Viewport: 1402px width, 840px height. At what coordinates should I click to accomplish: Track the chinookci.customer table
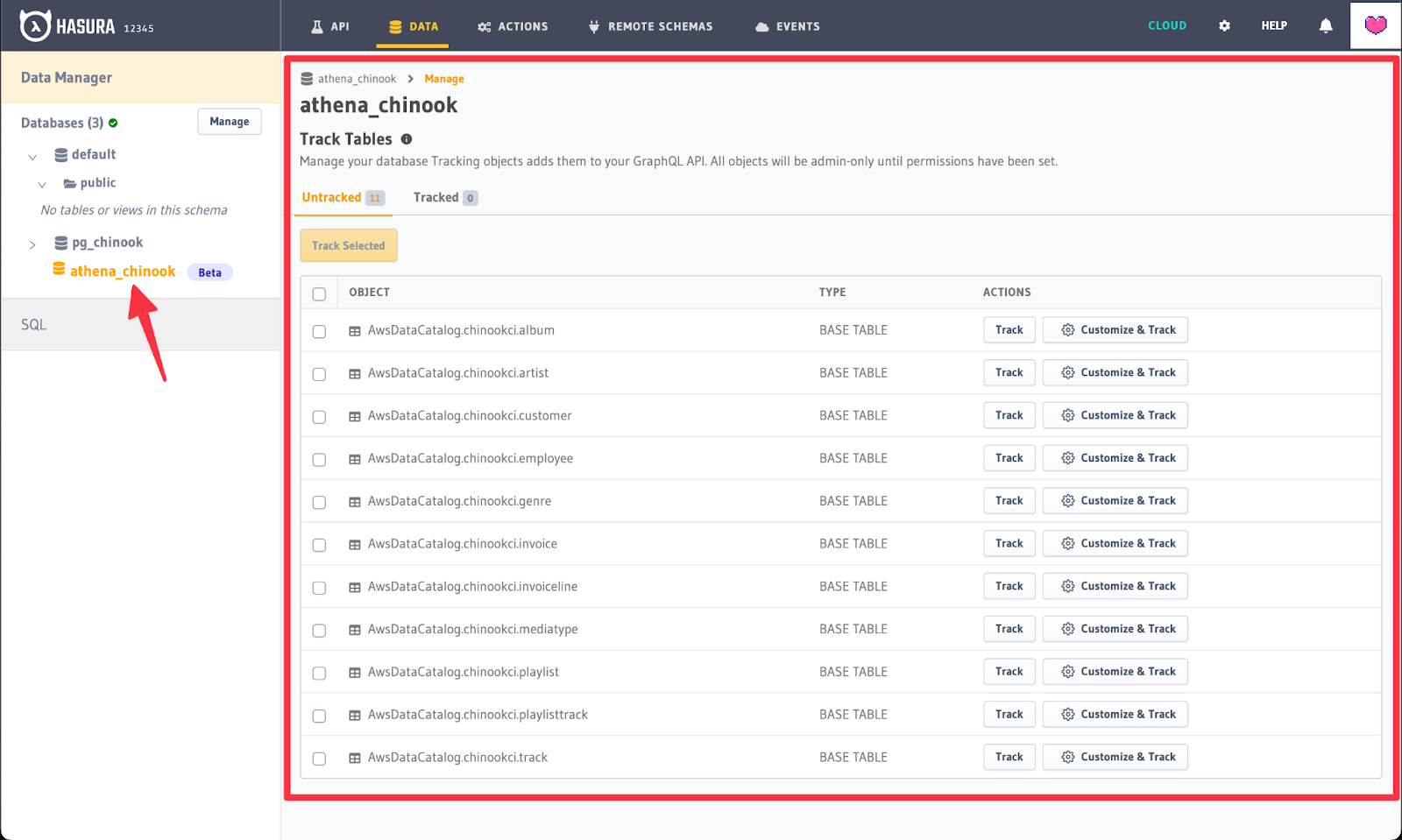(1009, 416)
